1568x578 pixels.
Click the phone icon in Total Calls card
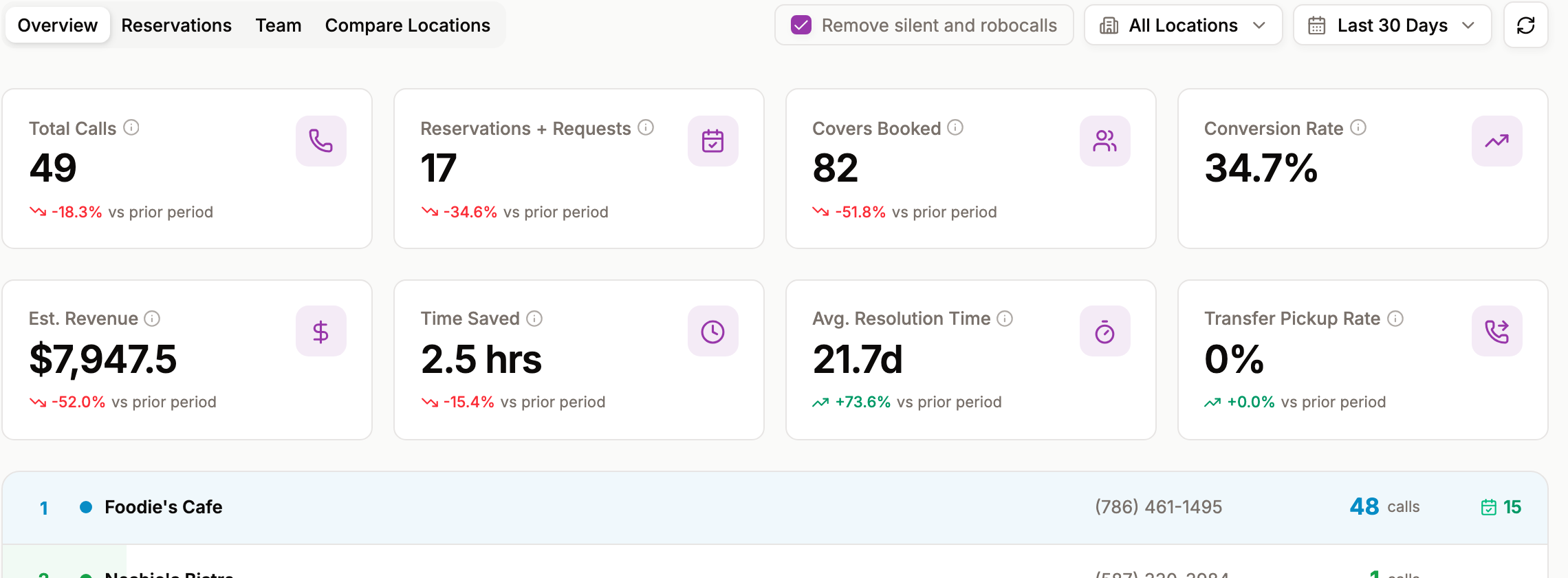(x=320, y=141)
